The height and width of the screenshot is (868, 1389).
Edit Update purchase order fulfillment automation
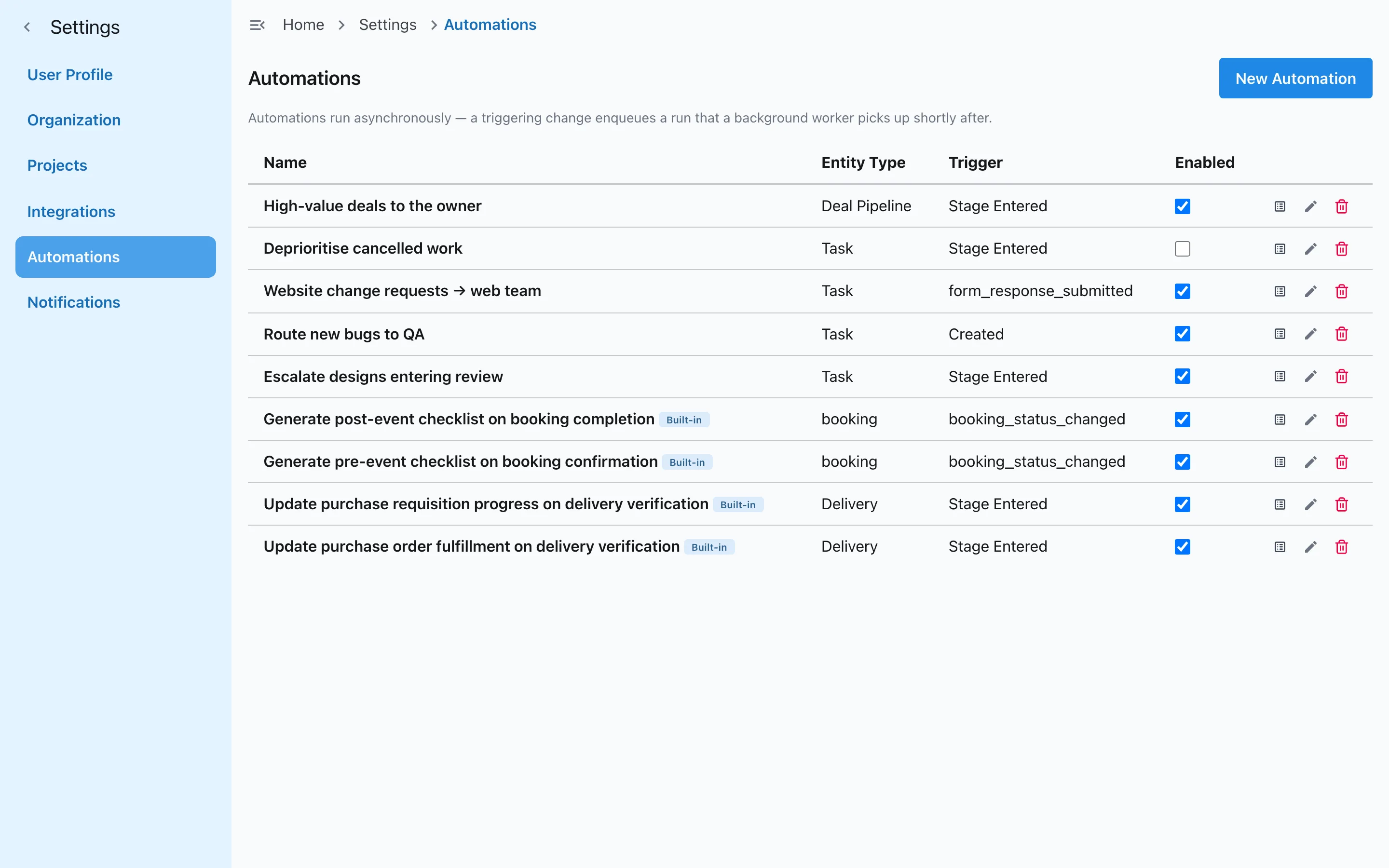coord(1310,547)
